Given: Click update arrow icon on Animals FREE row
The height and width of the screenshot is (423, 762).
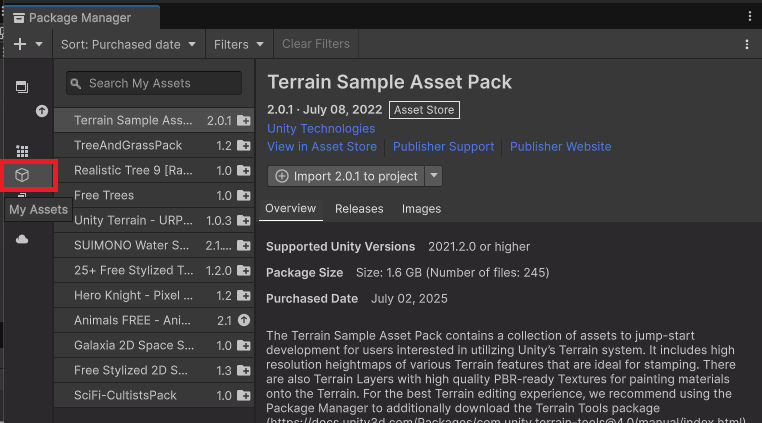Looking at the screenshot, I should tap(244, 320).
